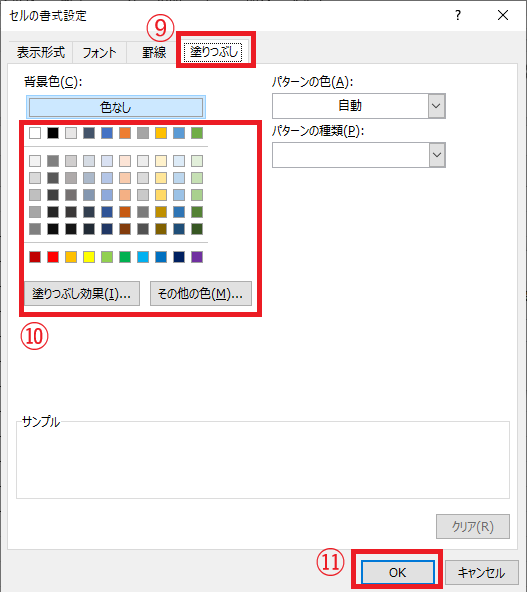Pick lightest yellow swatch in first tint row

tap(161, 161)
